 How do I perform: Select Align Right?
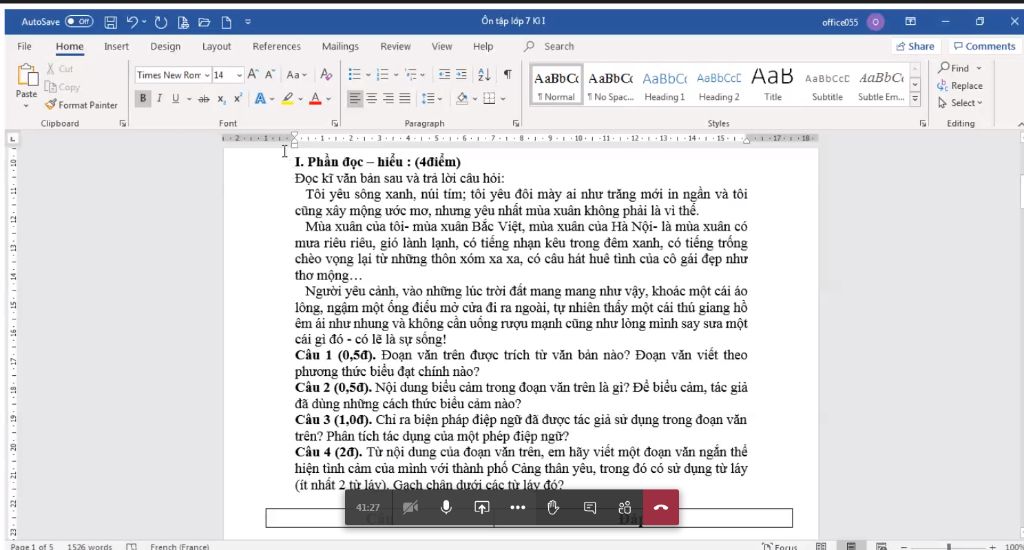(x=389, y=99)
